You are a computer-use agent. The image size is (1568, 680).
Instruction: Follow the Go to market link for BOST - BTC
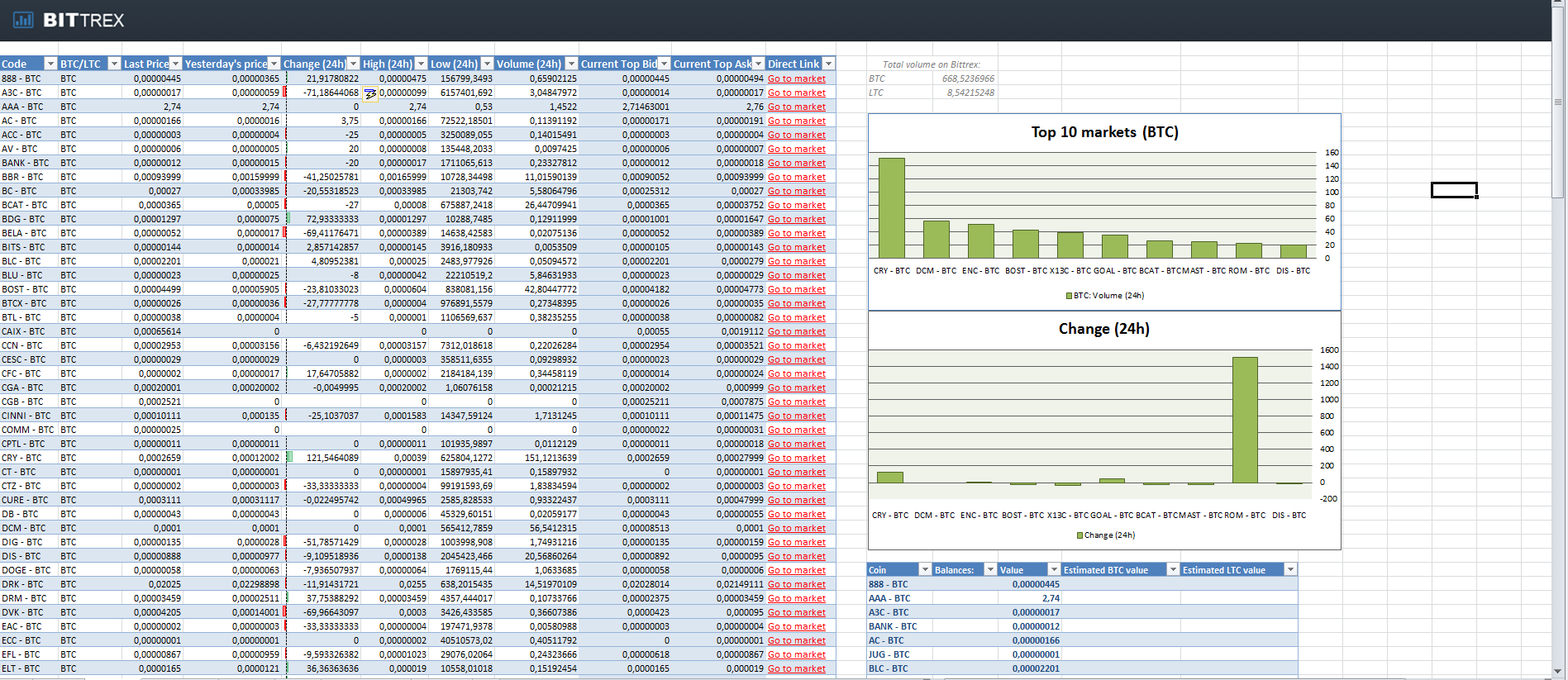(796, 289)
